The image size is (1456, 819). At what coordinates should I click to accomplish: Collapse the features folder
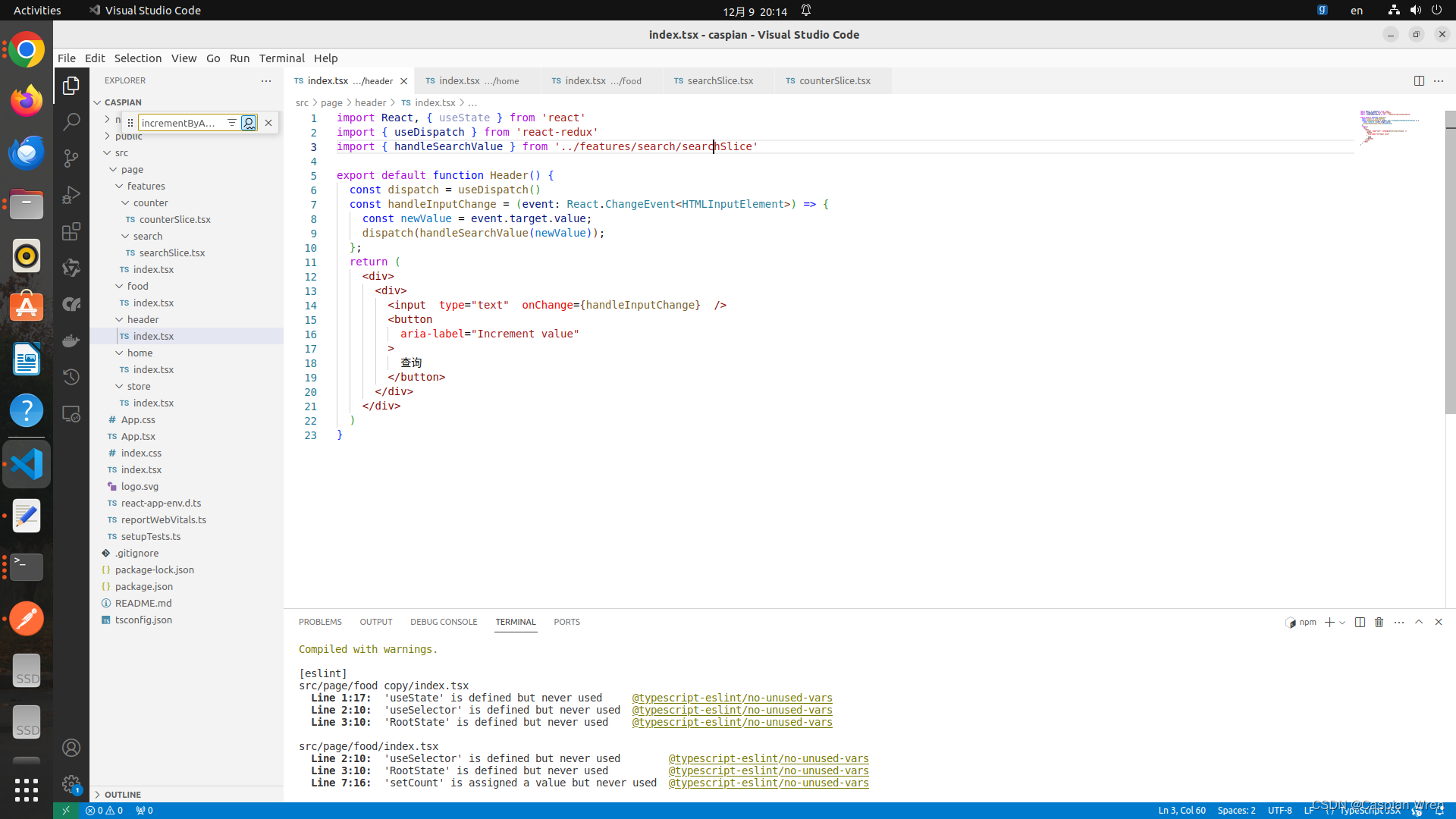click(x=119, y=186)
